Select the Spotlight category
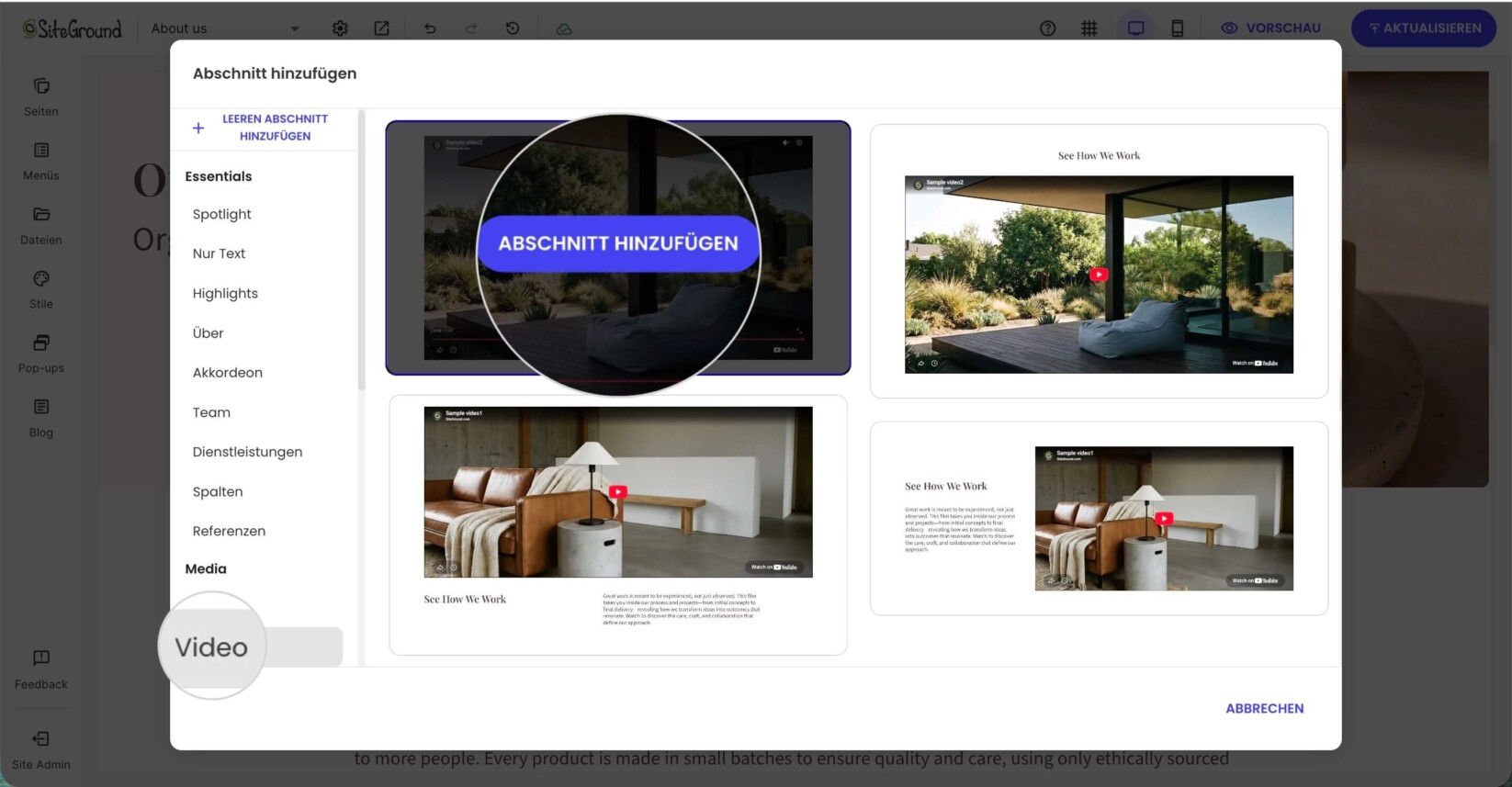The height and width of the screenshot is (787, 1512). 222,214
